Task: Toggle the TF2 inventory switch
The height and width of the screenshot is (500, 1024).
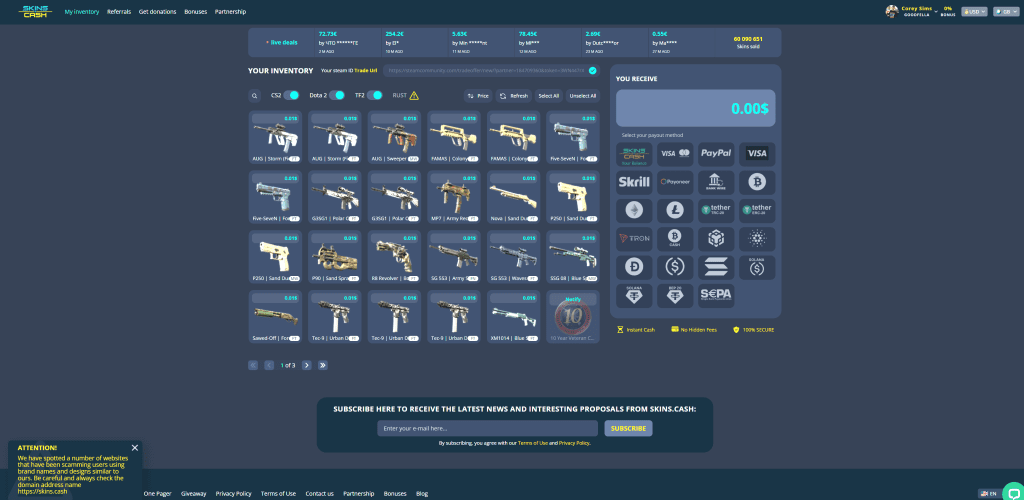Action: pos(375,95)
